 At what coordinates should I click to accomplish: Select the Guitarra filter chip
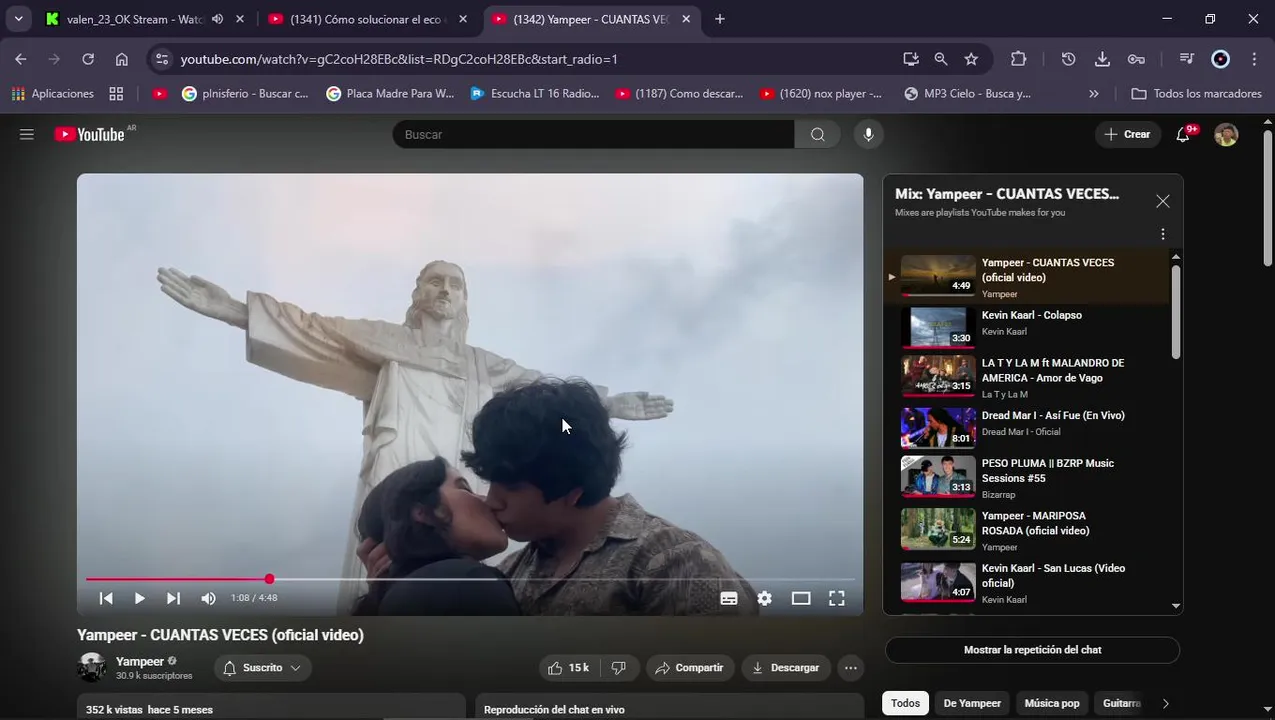coord(1121,703)
